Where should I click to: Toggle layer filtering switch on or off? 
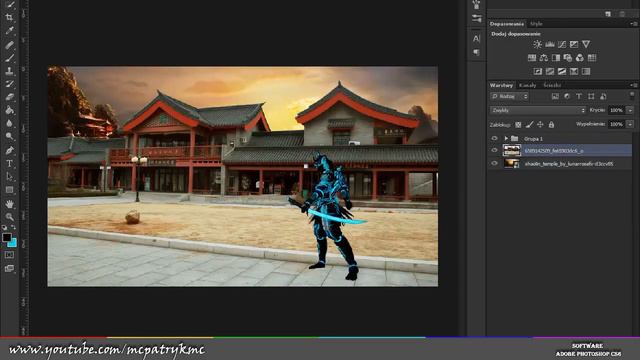pos(632,96)
